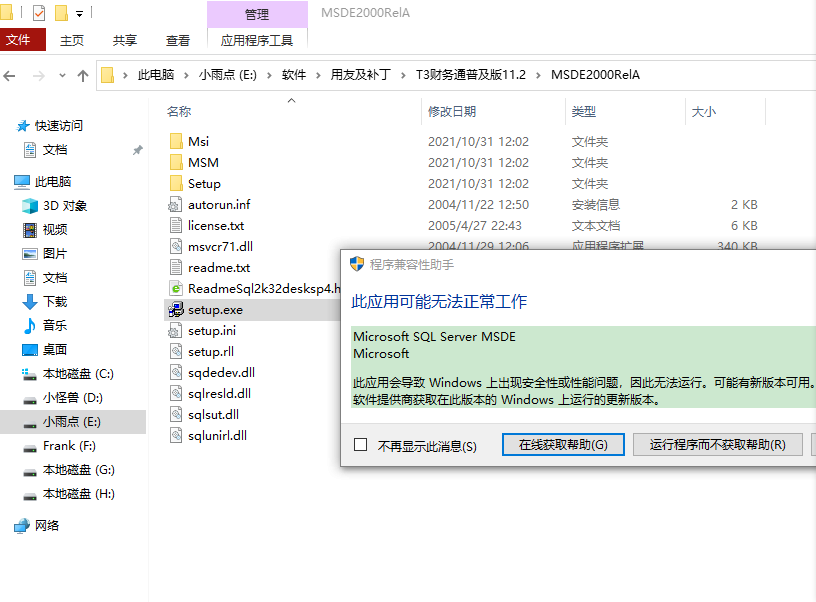Select the 本地磁盘 (H:) drive

click(79, 494)
